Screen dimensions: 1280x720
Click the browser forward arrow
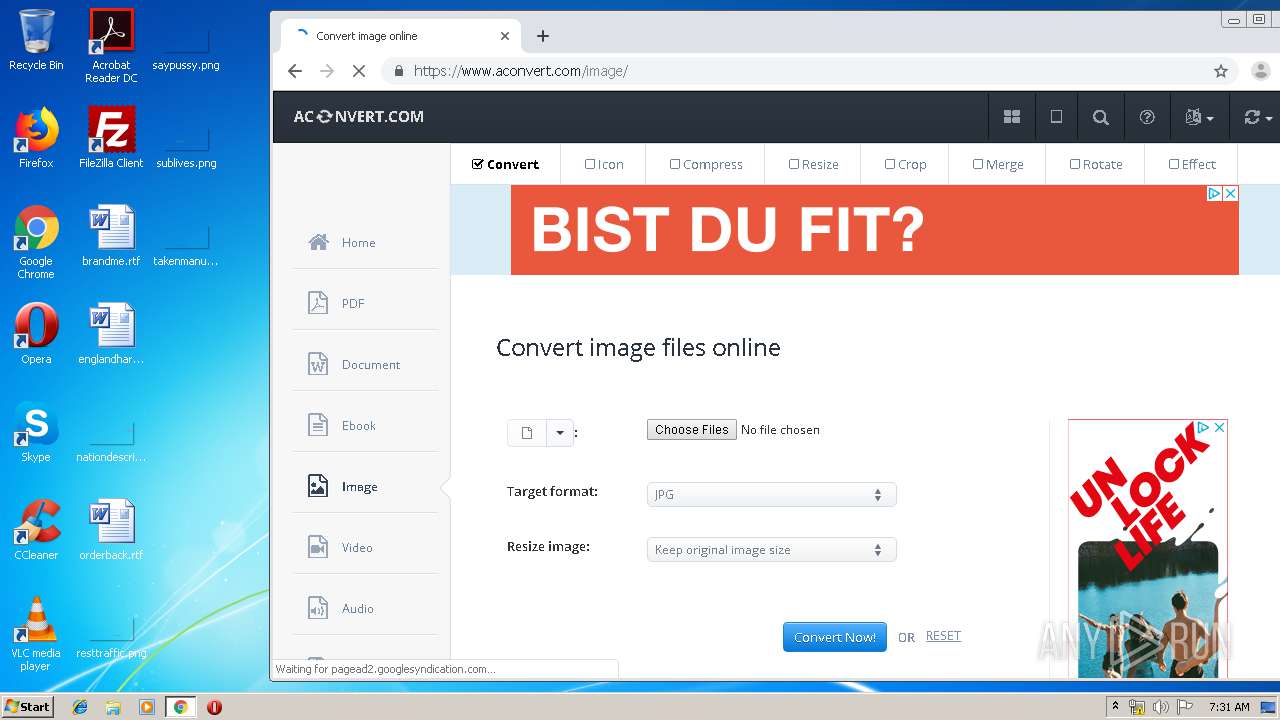coord(326,71)
